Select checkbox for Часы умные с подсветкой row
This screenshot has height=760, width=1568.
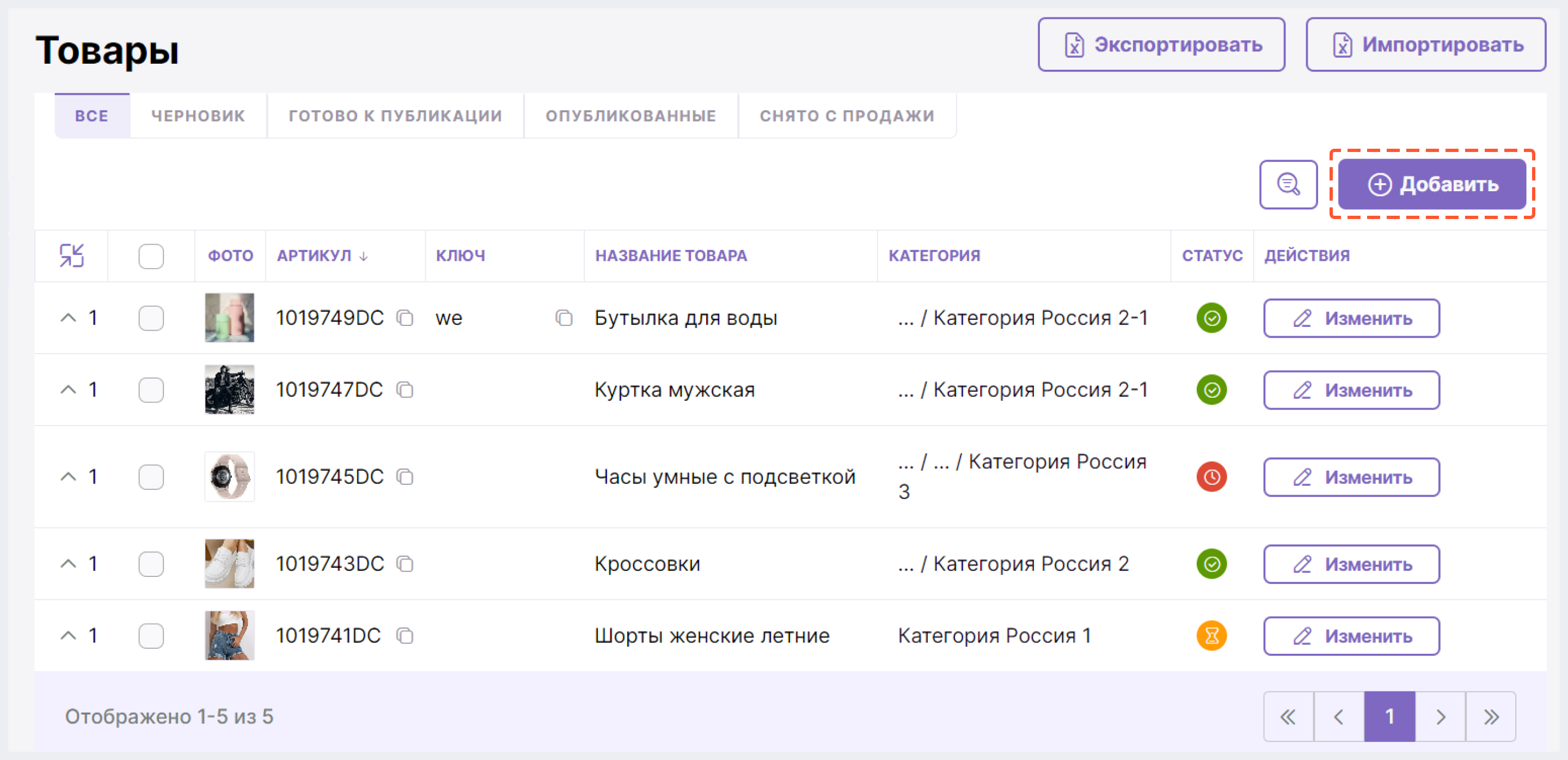(x=151, y=477)
